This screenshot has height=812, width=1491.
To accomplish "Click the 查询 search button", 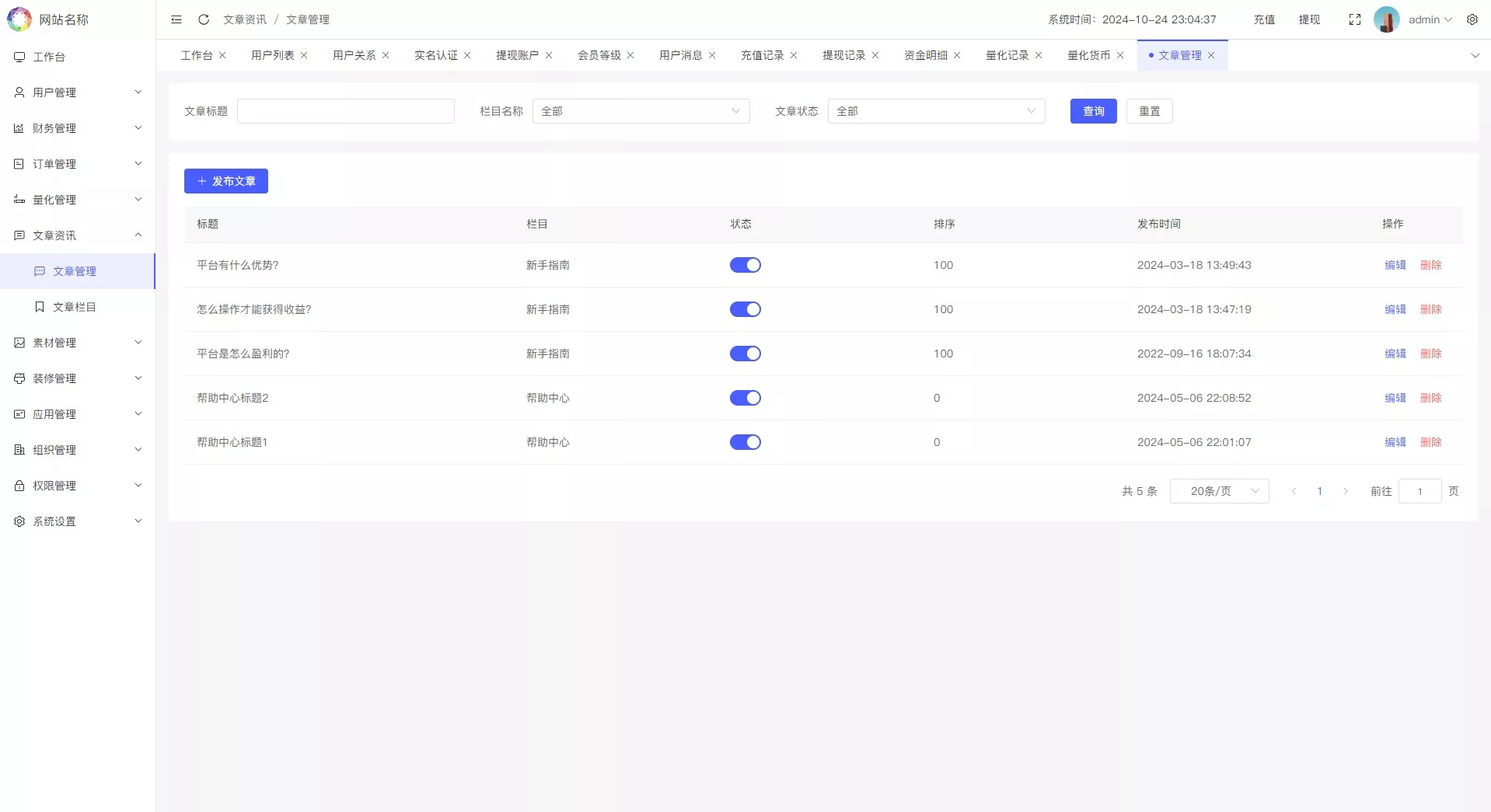I will click(x=1093, y=111).
